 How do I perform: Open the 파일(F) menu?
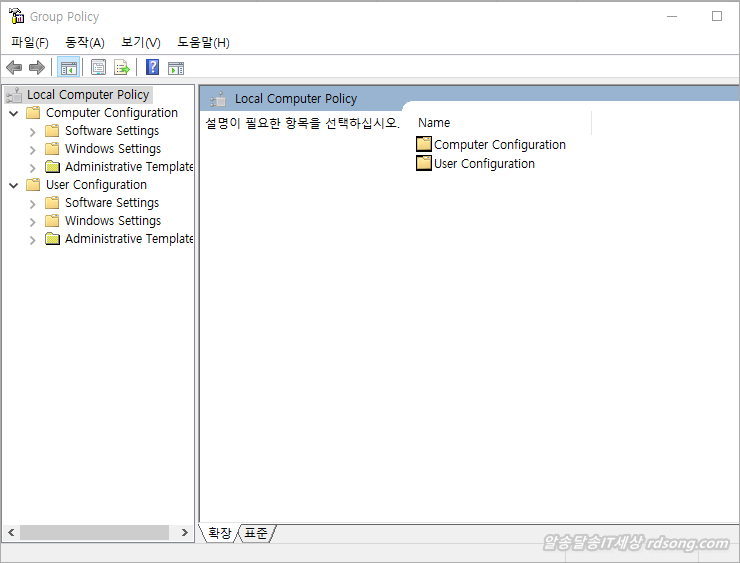(29, 42)
